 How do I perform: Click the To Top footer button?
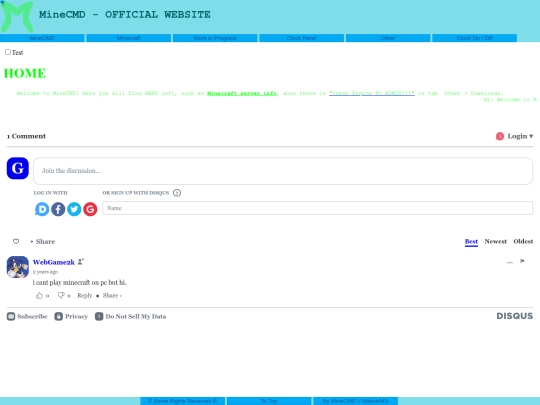click(269, 401)
